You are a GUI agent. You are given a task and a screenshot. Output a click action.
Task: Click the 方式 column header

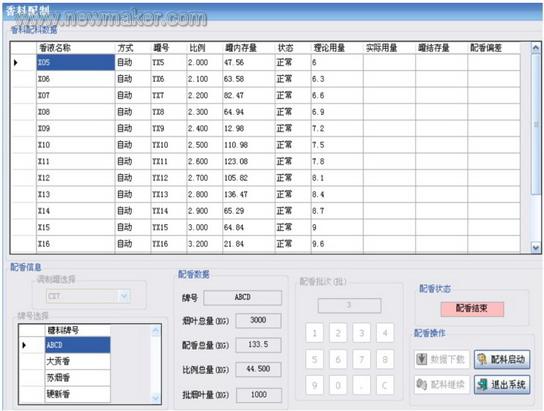tap(133, 48)
